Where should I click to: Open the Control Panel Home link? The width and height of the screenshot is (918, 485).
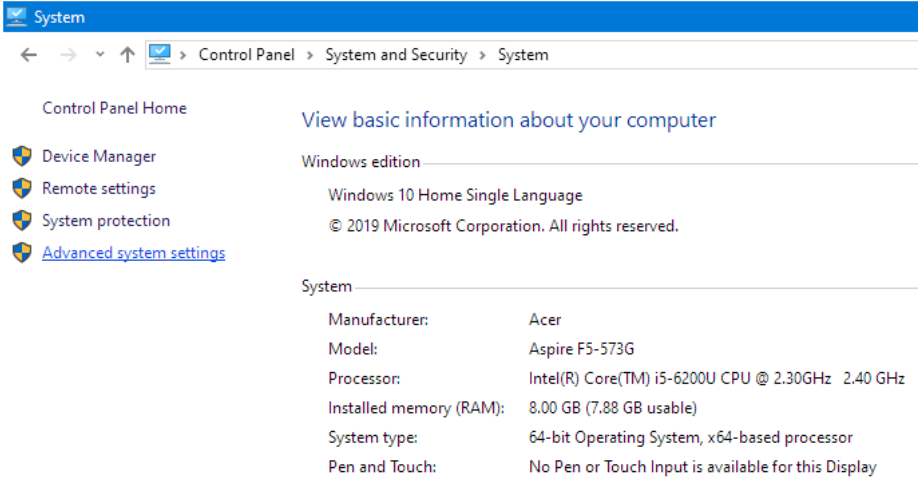coord(114,108)
